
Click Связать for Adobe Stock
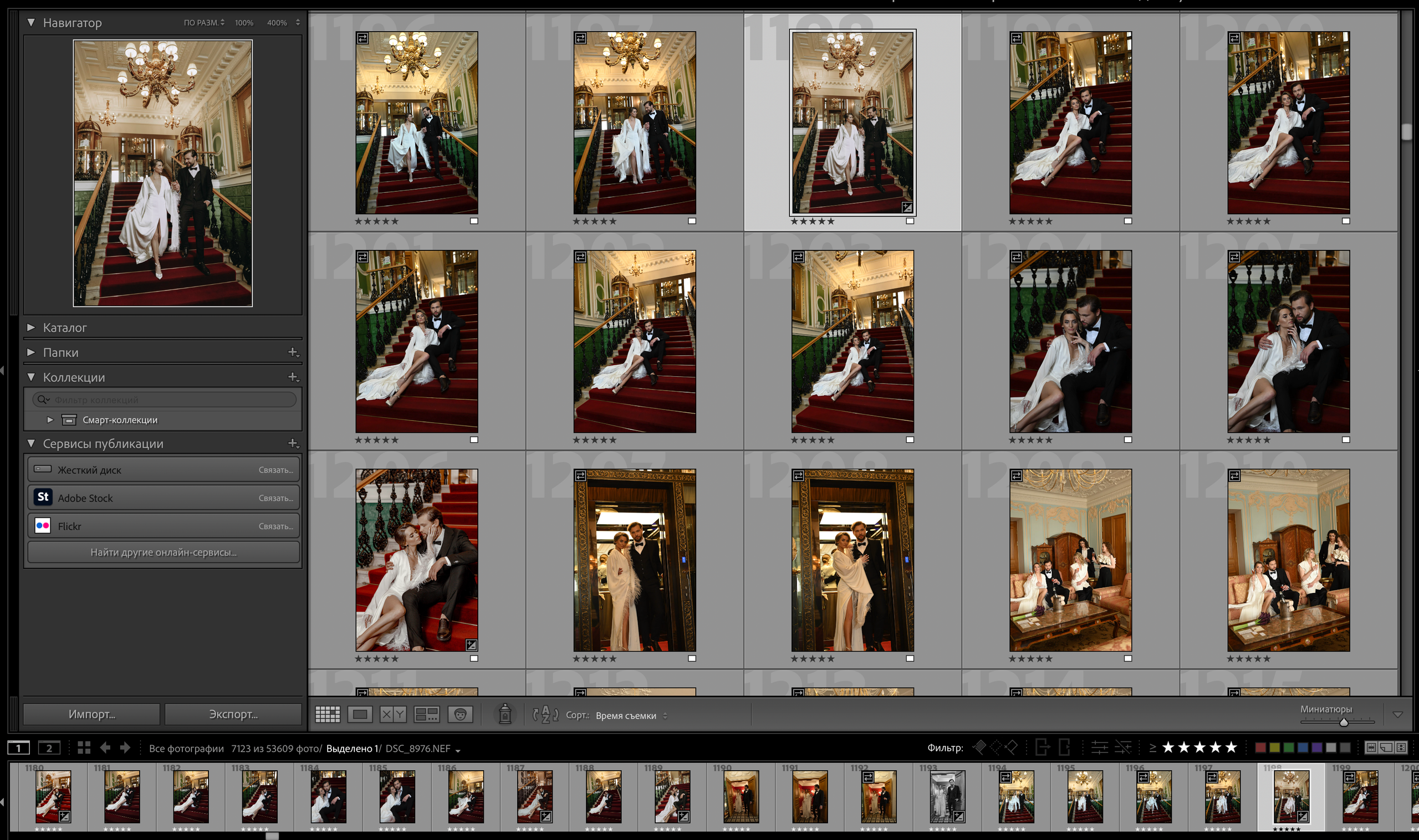pos(275,498)
